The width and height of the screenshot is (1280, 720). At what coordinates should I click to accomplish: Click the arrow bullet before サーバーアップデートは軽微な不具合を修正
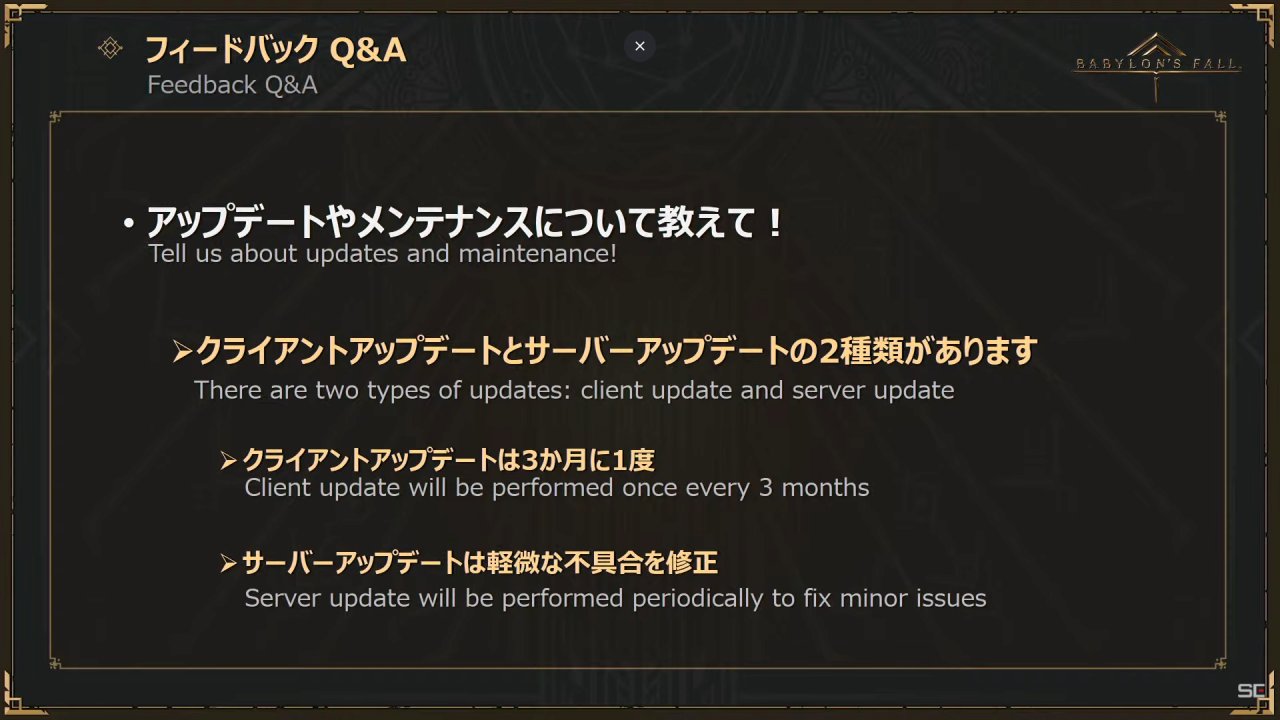229,564
